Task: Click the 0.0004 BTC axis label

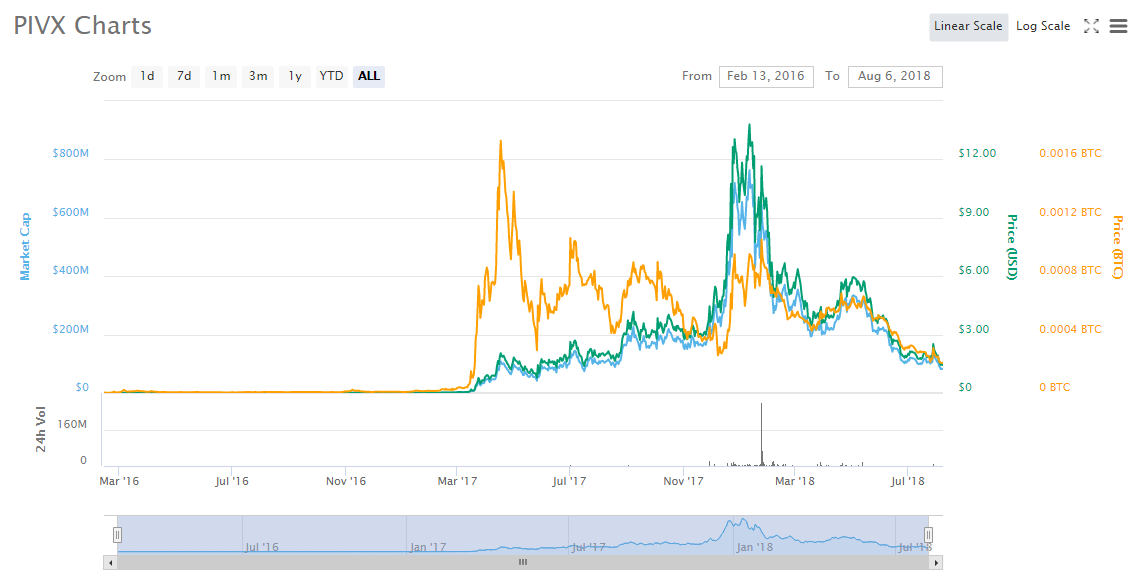Action: pyautogui.click(x=1070, y=329)
